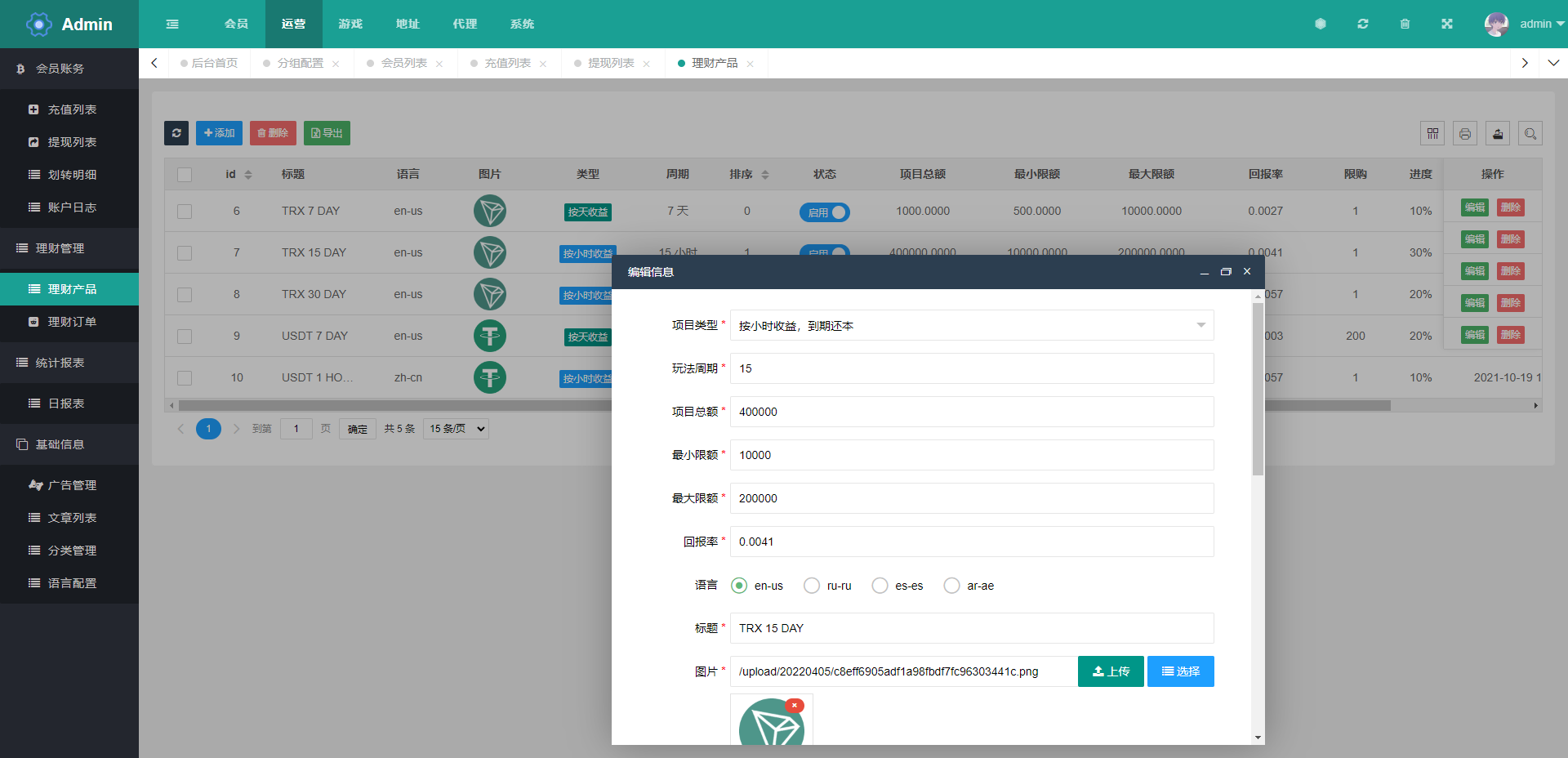Click the blue 添加 button

(219, 133)
